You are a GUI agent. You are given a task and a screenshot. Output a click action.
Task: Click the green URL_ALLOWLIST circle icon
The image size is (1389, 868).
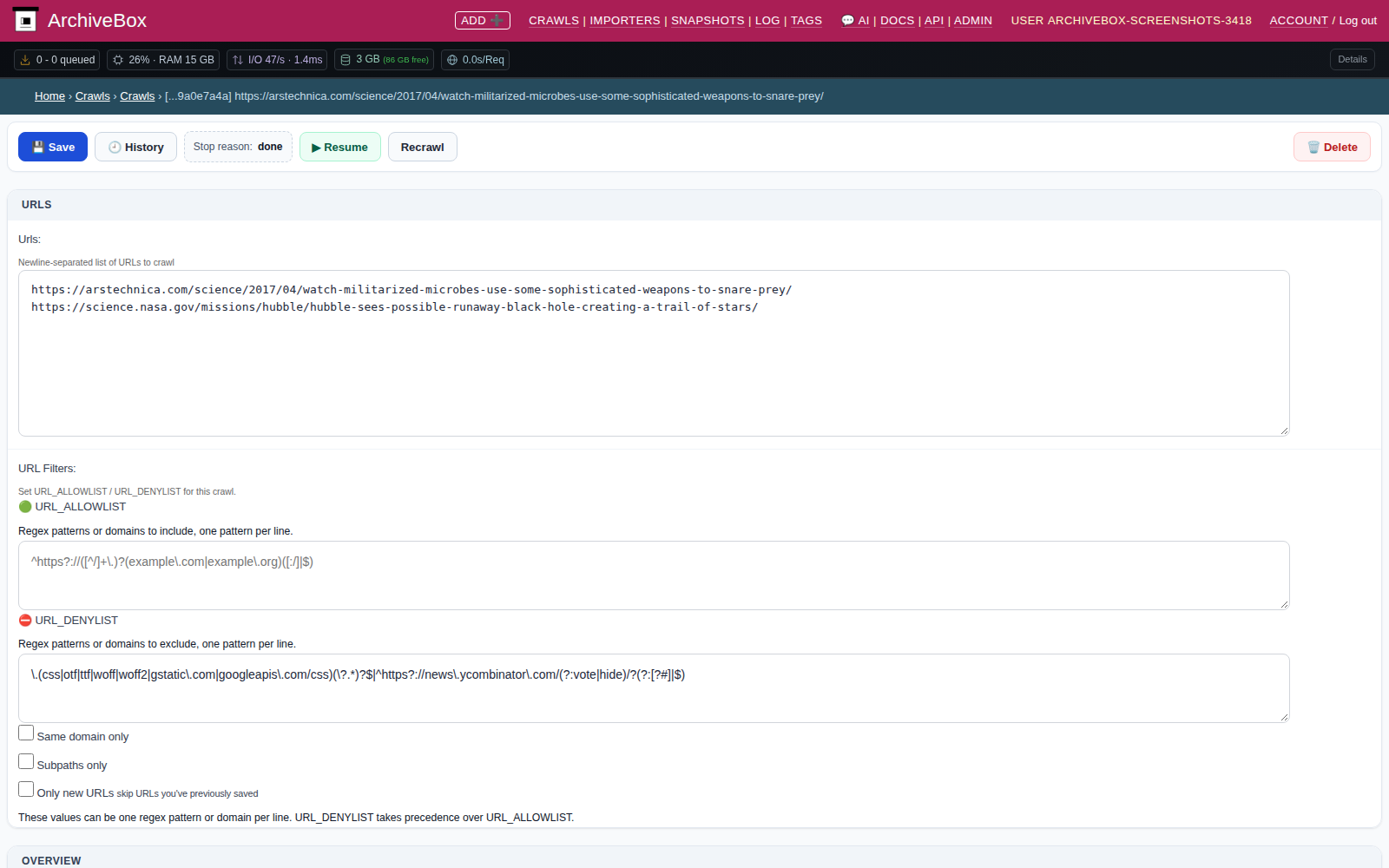[x=25, y=507]
